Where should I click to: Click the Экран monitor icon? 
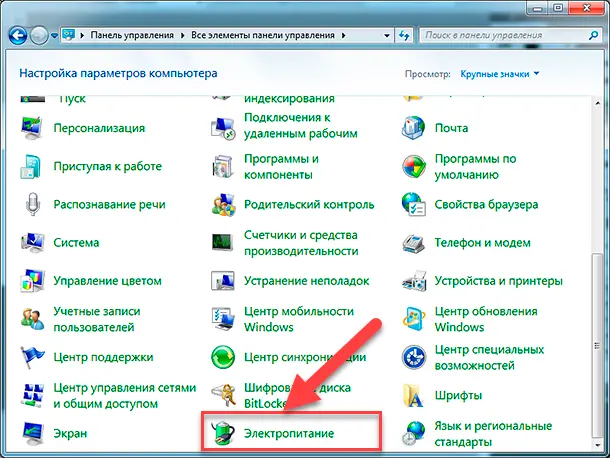coord(33,433)
